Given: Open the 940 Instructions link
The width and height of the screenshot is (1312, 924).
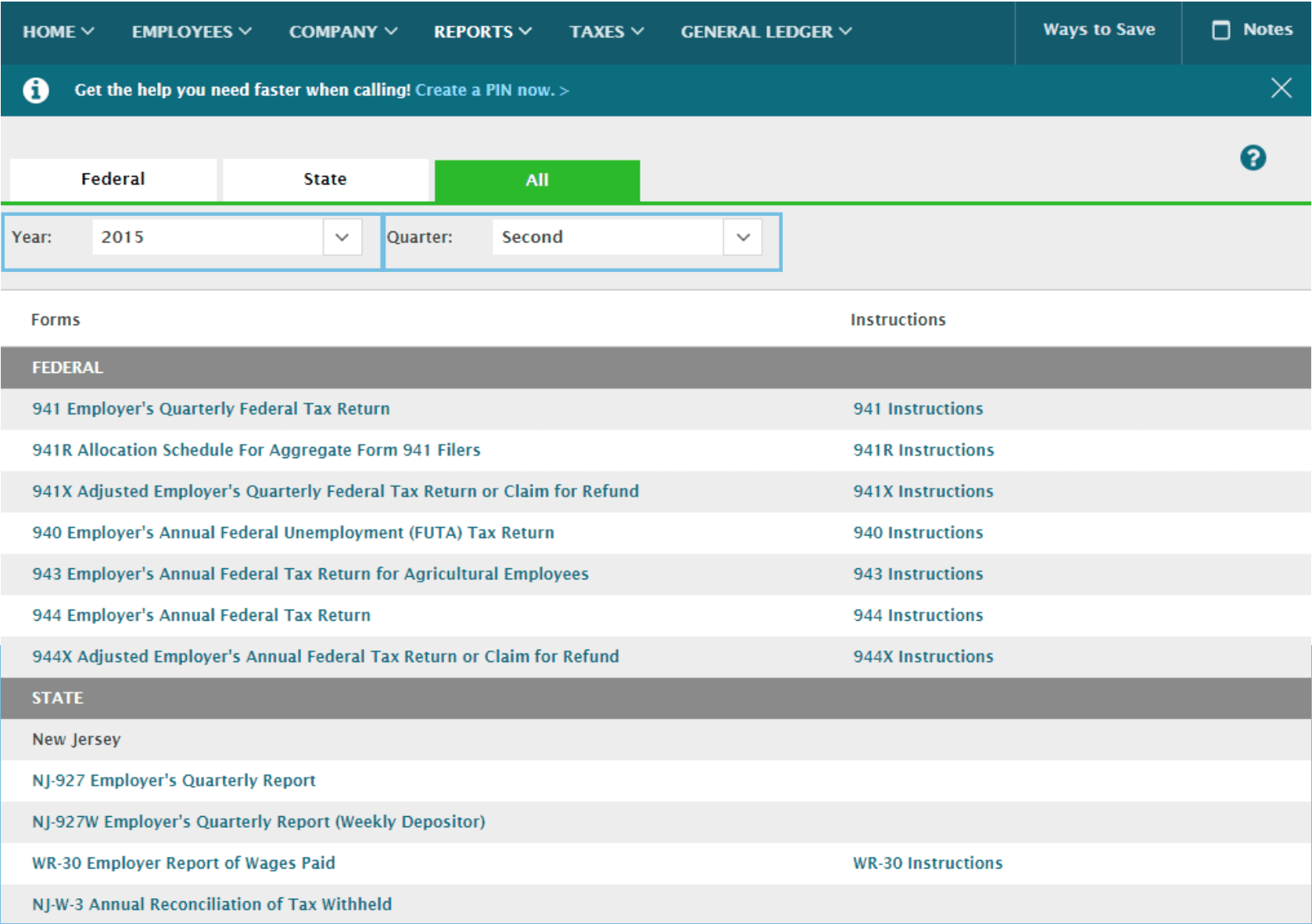Looking at the screenshot, I should [917, 532].
